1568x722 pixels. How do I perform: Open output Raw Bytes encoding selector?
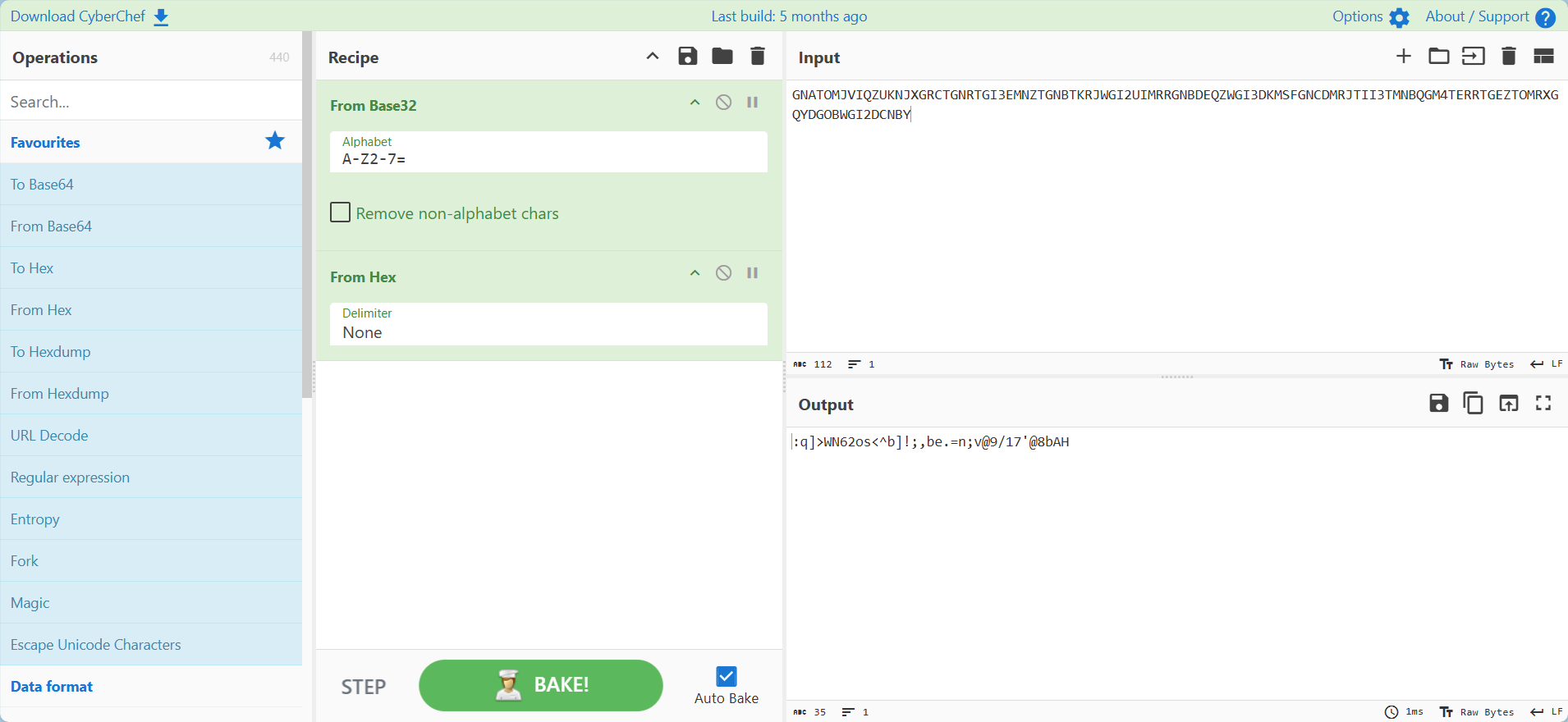click(x=1477, y=712)
